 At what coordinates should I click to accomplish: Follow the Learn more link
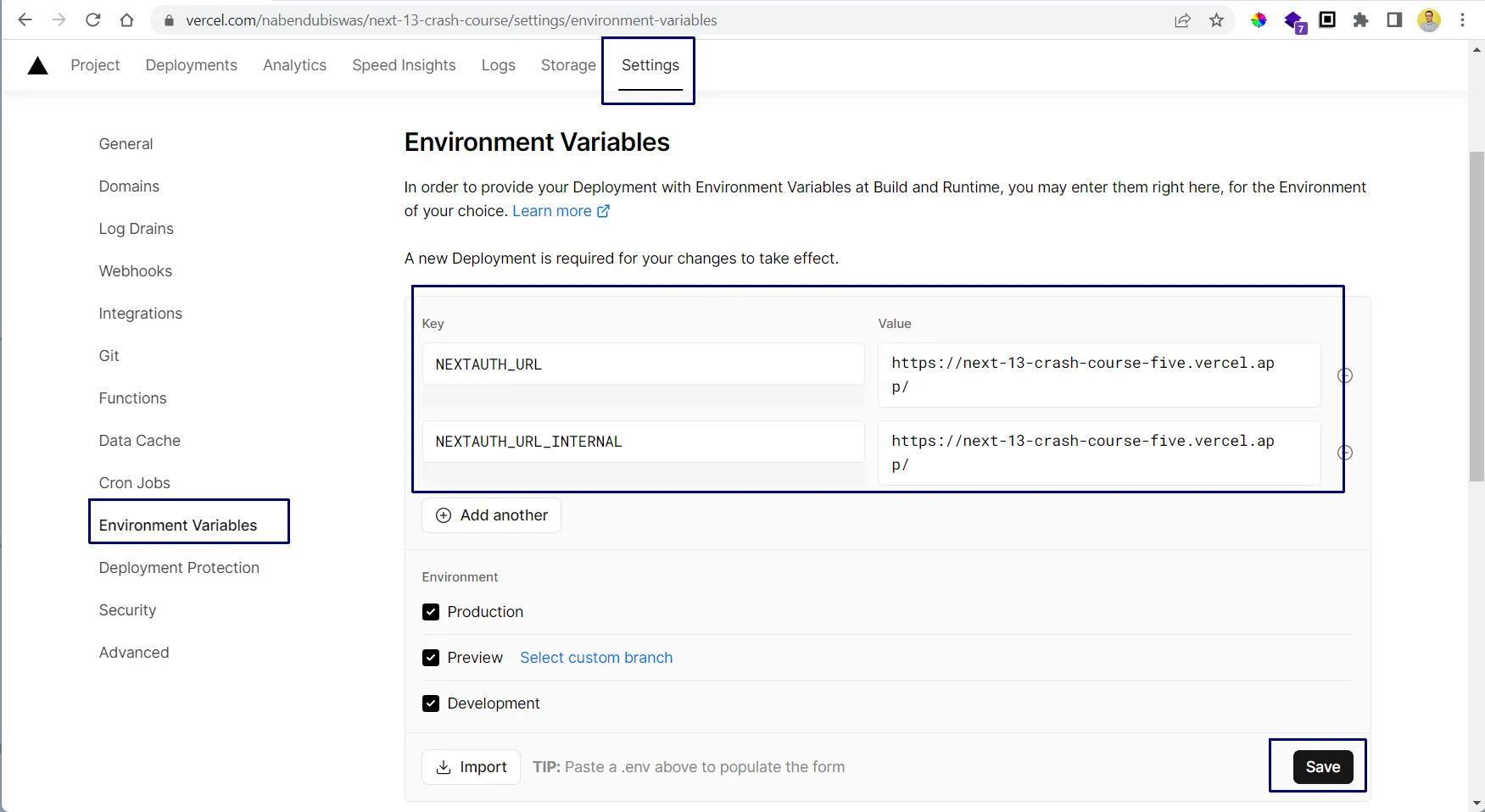(x=561, y=211)
